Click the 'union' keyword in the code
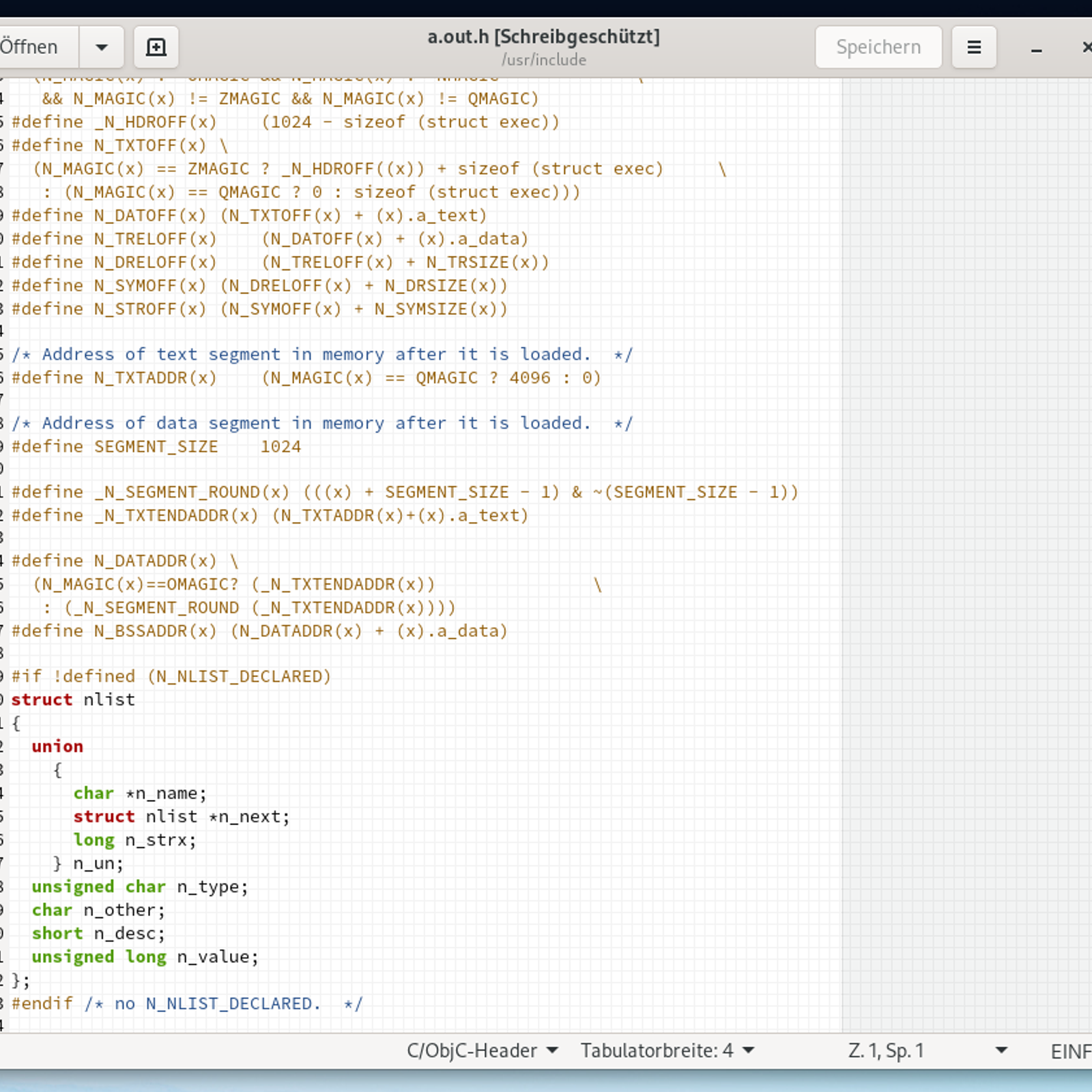 57,746
